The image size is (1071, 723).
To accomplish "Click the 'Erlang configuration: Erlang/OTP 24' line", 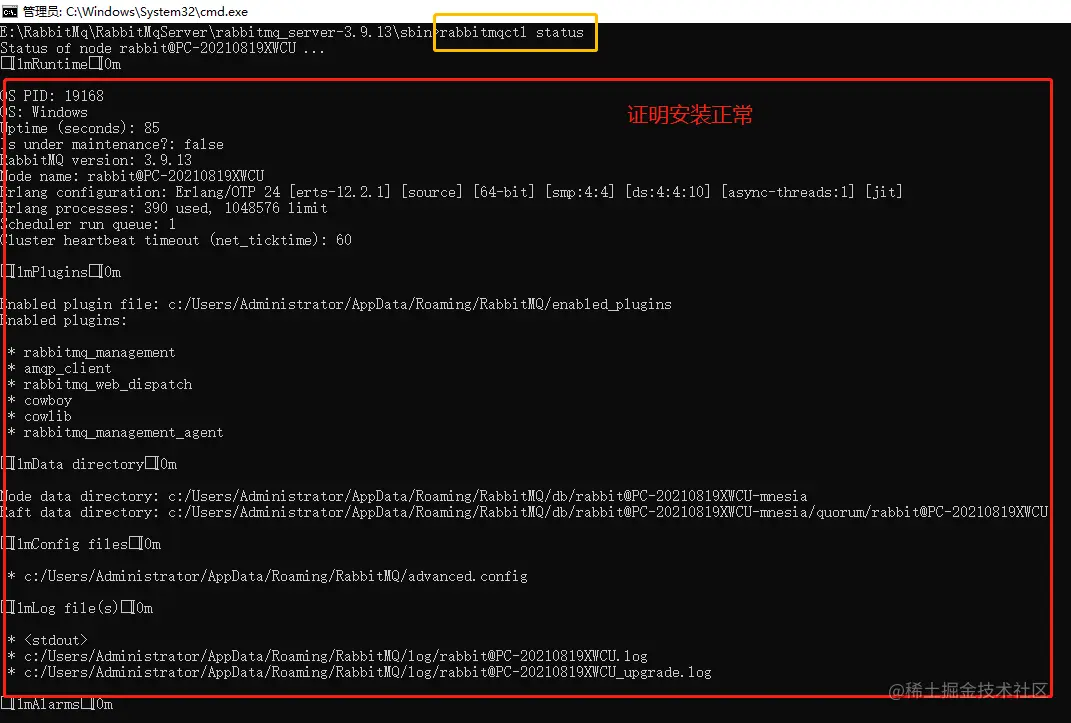I will pyautogui.click(x=451, y=193).
